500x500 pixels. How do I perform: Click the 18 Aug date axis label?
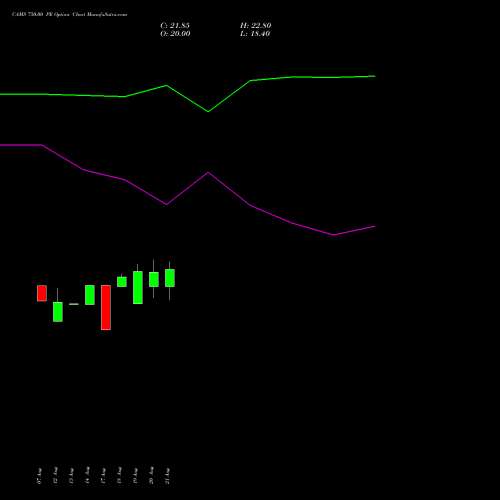coord(119,476)
